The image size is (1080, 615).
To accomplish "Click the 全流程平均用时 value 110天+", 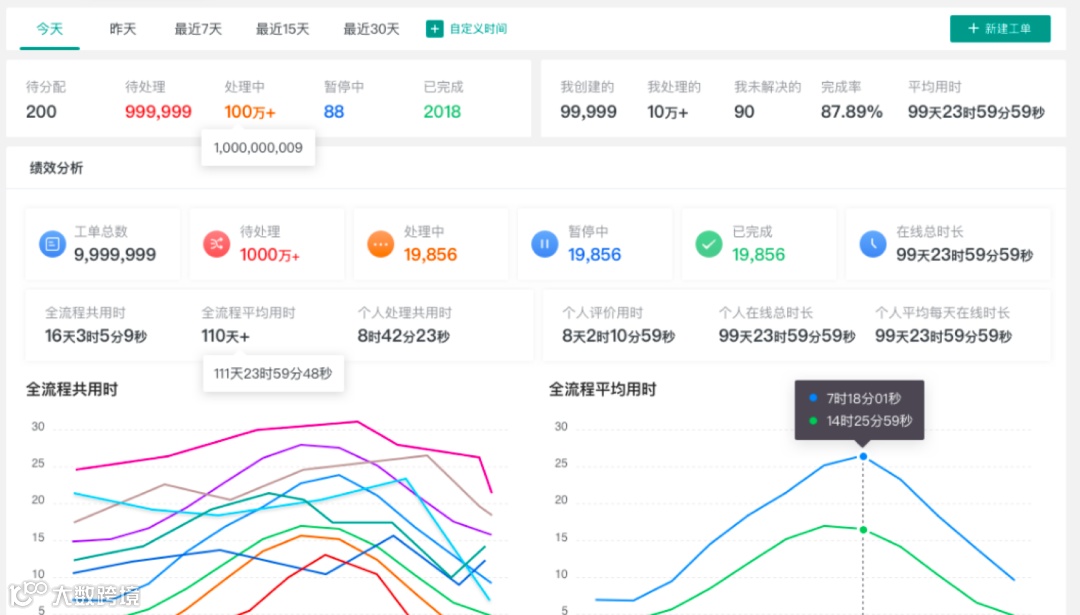I will [x=225, y=336].
